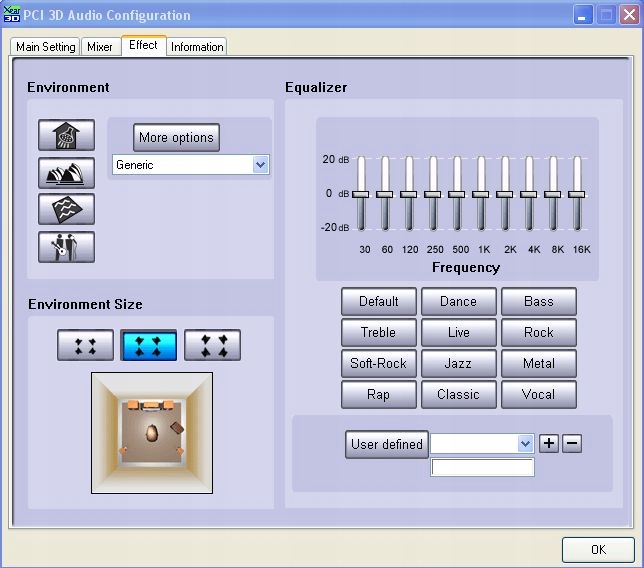
Task: Choose the small environment size button
Action: [85, 345]
